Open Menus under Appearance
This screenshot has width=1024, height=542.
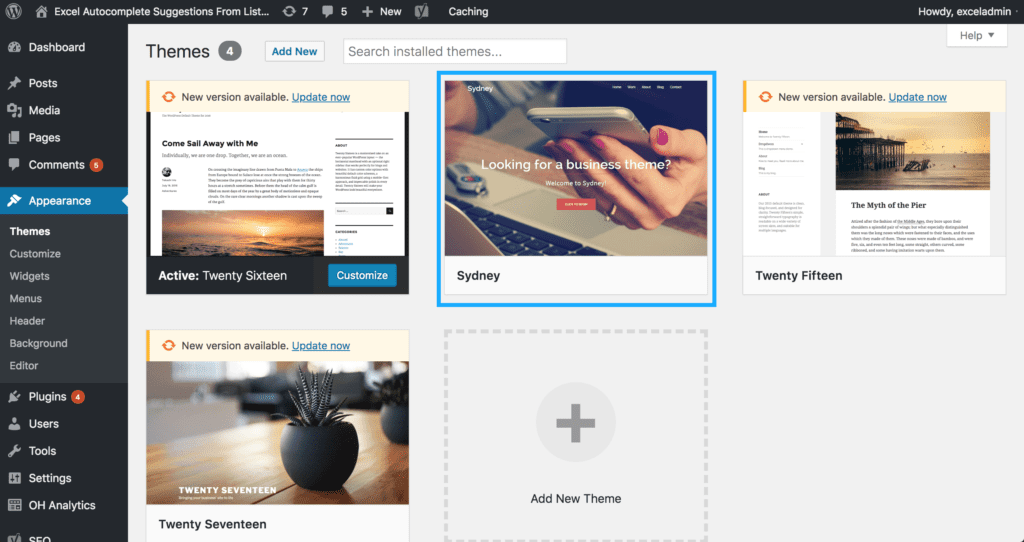click(25, 298)
